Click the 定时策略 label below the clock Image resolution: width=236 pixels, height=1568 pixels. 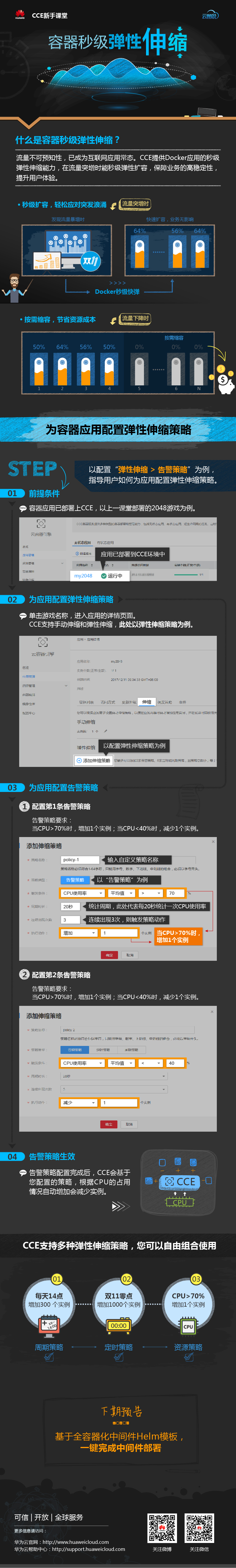coord(118,1347)
